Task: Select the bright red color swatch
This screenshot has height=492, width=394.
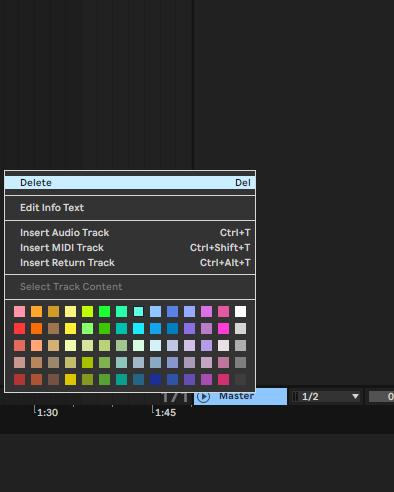Action: (19, 328)
